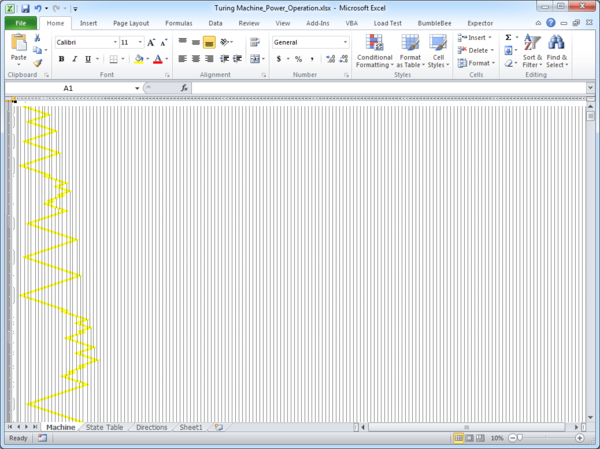Expand the Calibri font name dropdown
Viewport: 600px width, 449px height.
click(x=114, y=42)
